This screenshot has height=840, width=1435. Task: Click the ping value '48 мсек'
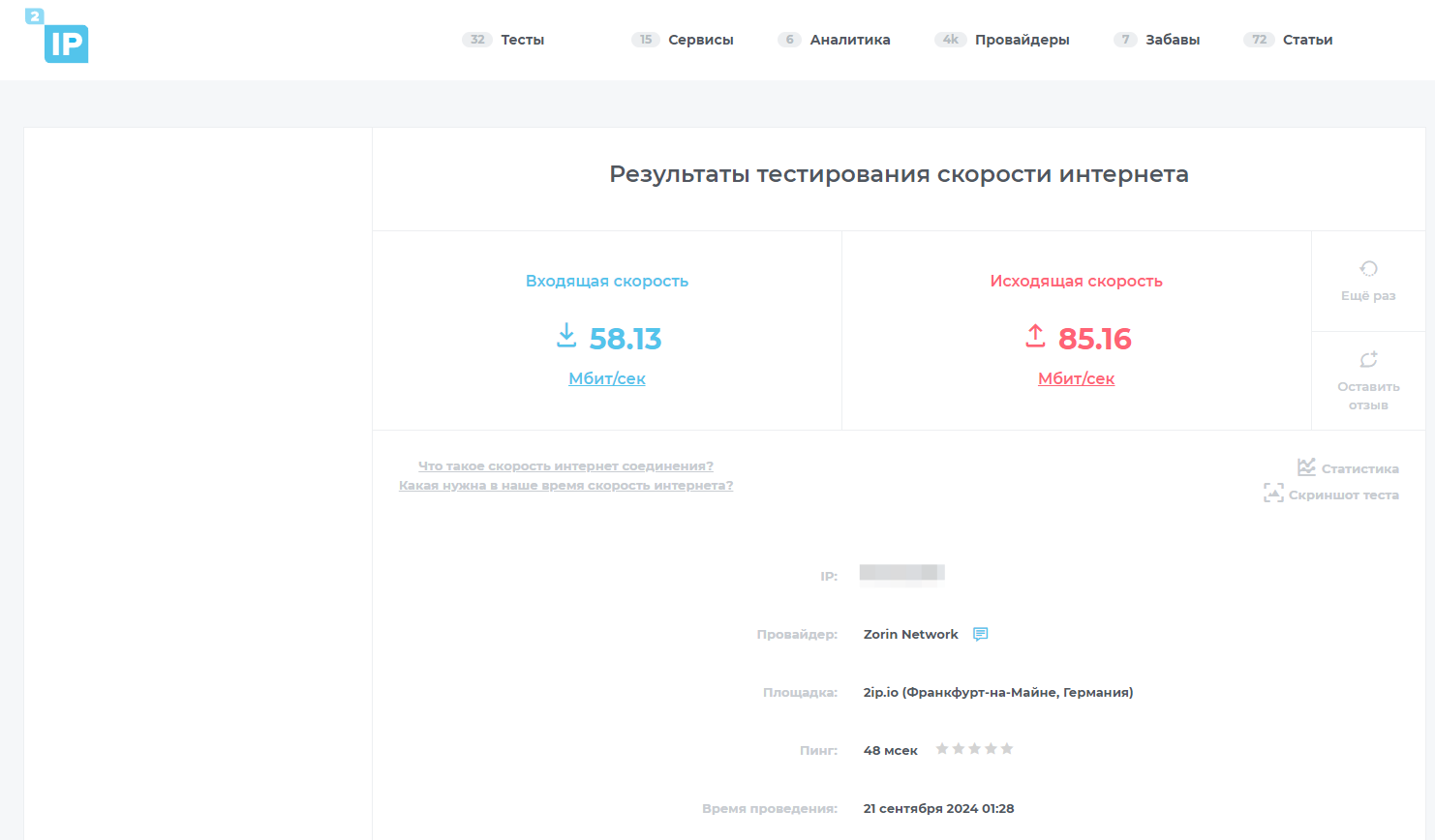891,750
